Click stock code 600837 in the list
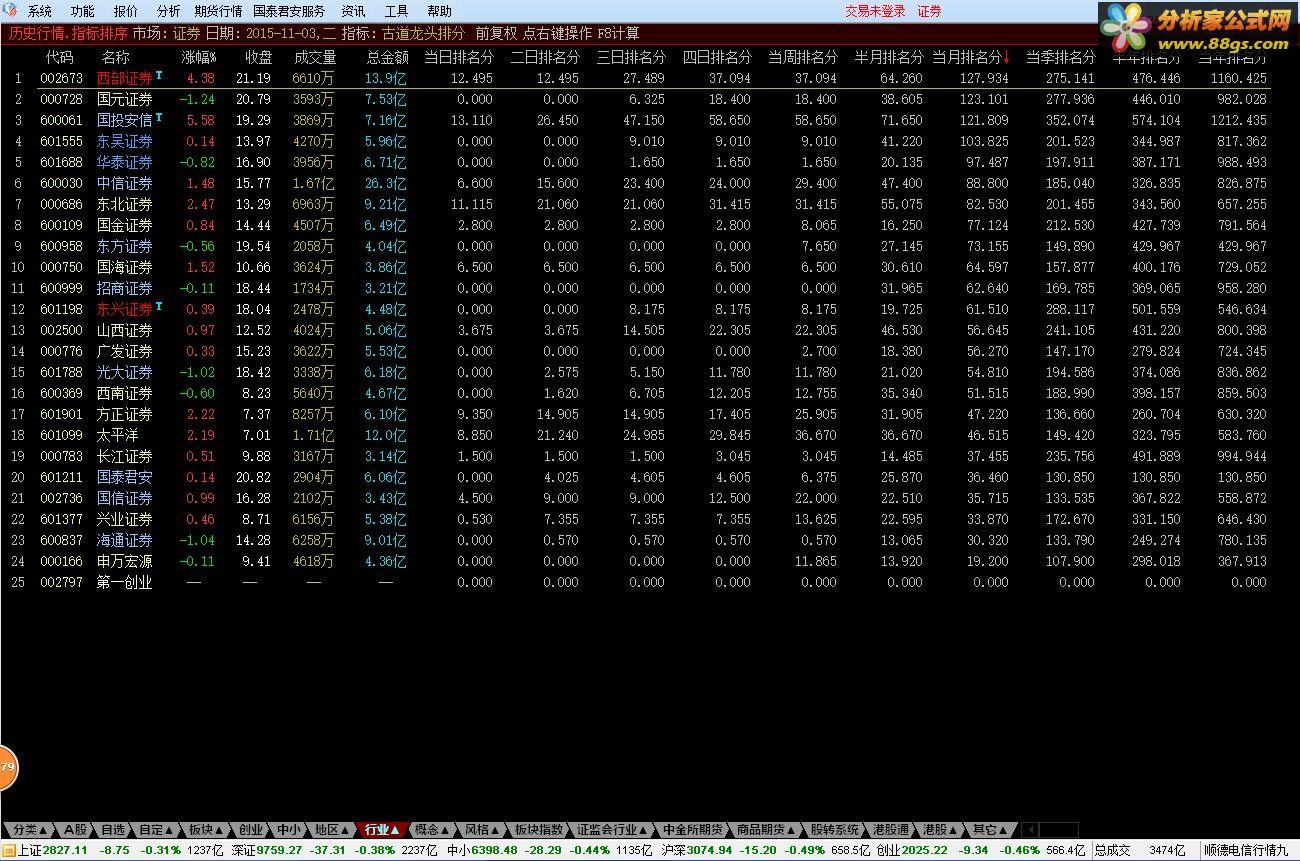Viewport: 1300px width, 861px height. point(61,540)
